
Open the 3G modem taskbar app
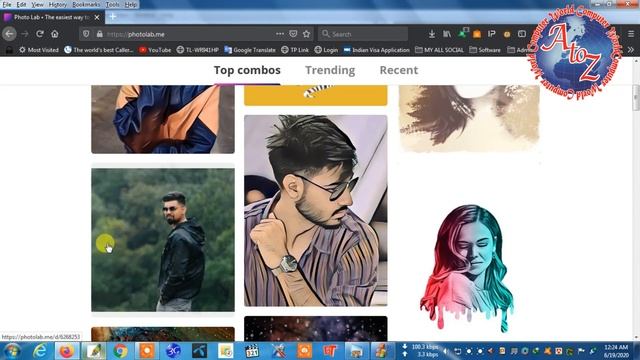pyautogui.click(x=173, y=351)
